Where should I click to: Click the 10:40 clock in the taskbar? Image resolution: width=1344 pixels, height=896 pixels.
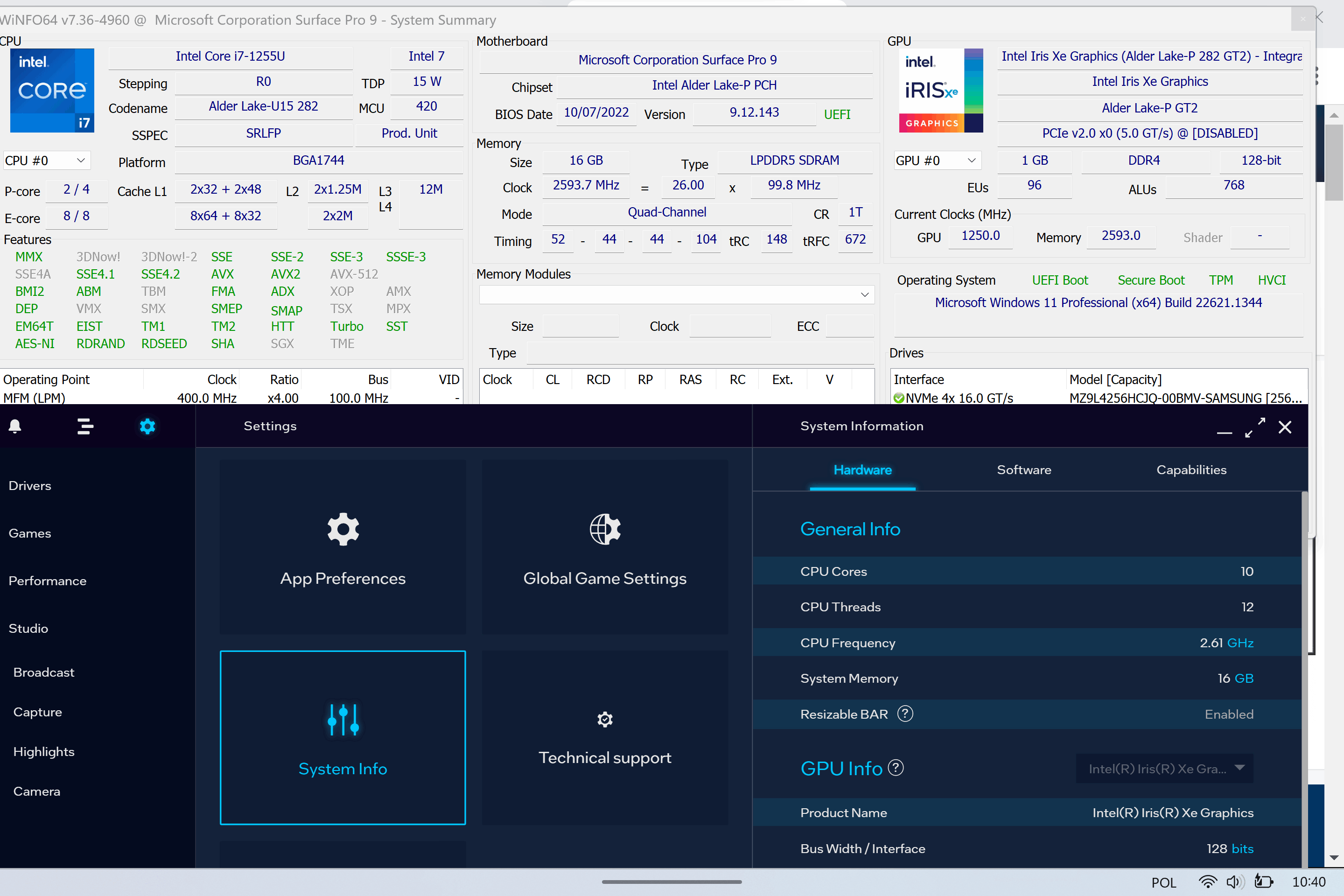tap(1309, 882)
